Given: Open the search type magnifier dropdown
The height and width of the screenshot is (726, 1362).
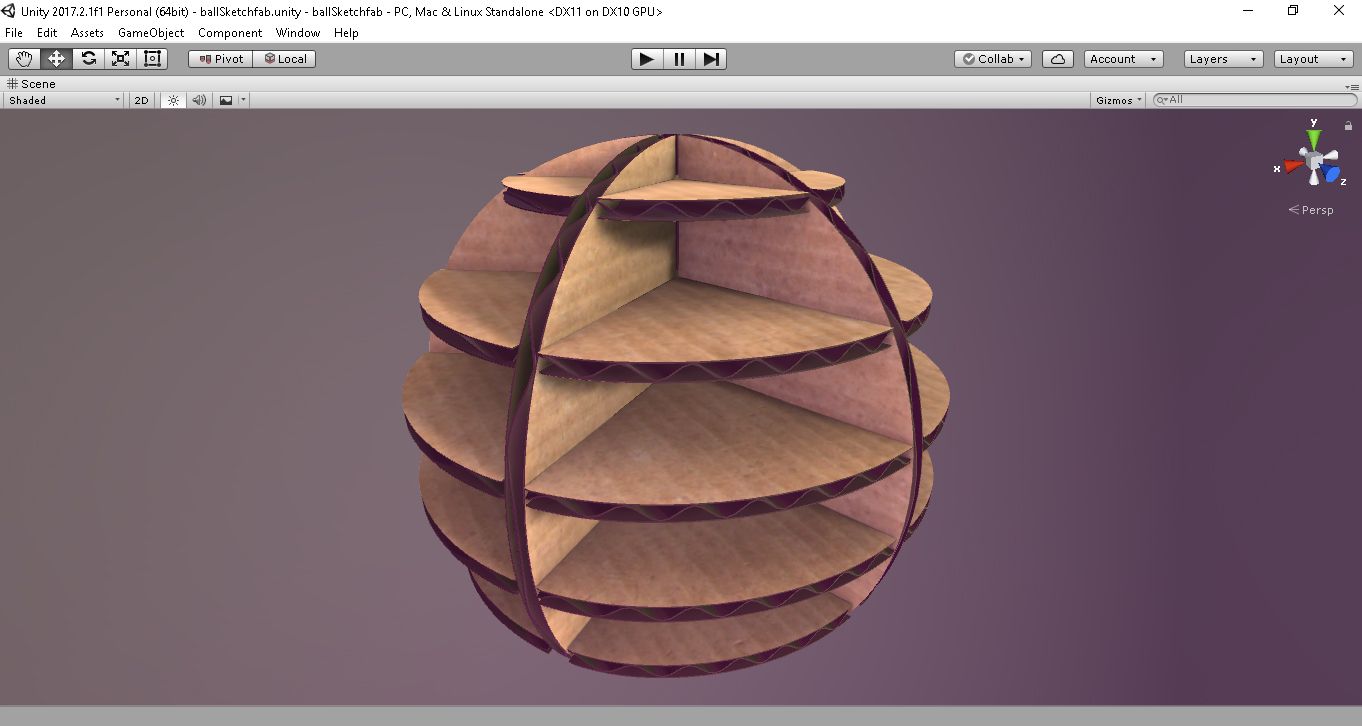Looking at the screenshot, I should tap(1162, 100).
